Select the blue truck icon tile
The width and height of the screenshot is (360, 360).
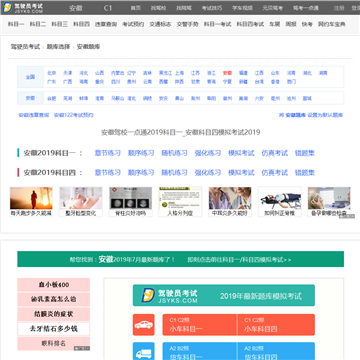tap(144, 351)
